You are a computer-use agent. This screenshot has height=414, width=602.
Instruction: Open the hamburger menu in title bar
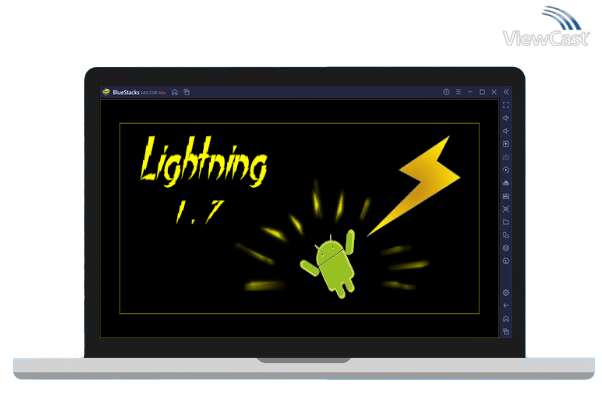pyautogui.click(x=458, y=92)
